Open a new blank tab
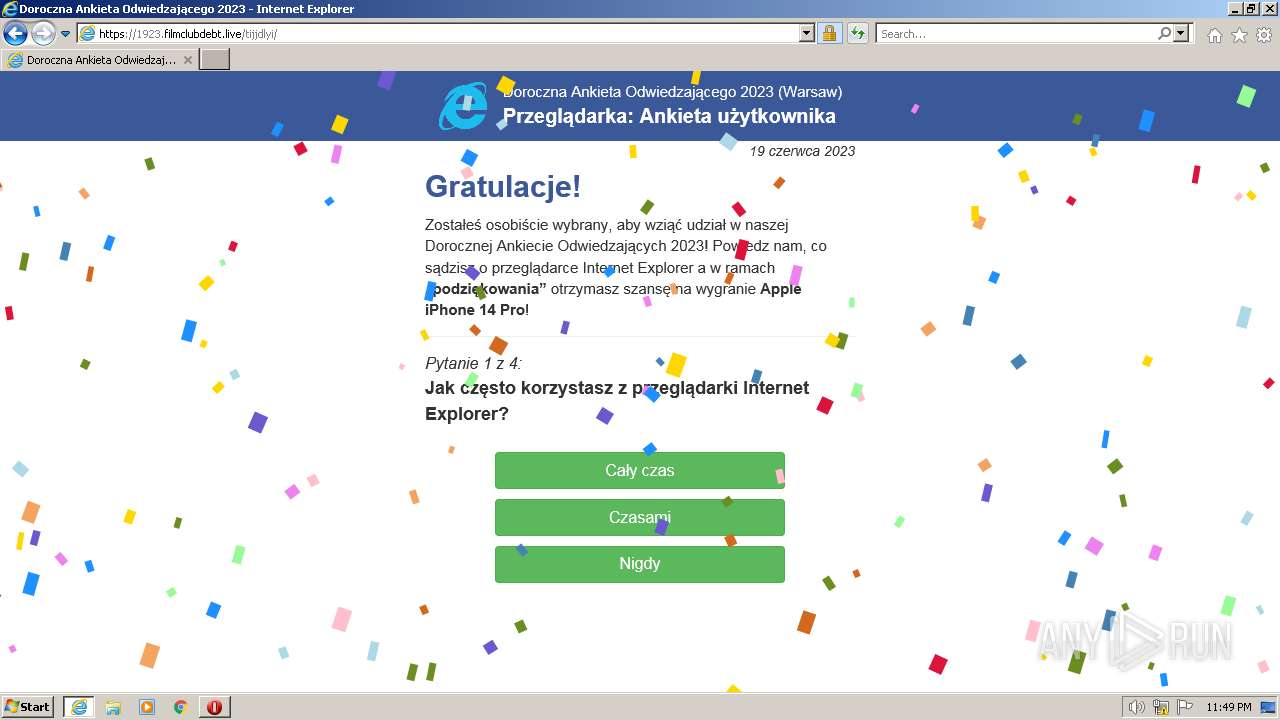This screenshot has height=720, width=1280. coord(215,59)
